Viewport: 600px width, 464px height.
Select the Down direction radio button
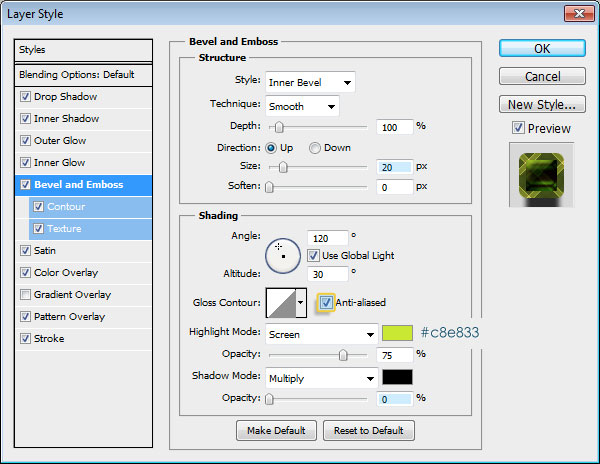[x=315, y=147]
